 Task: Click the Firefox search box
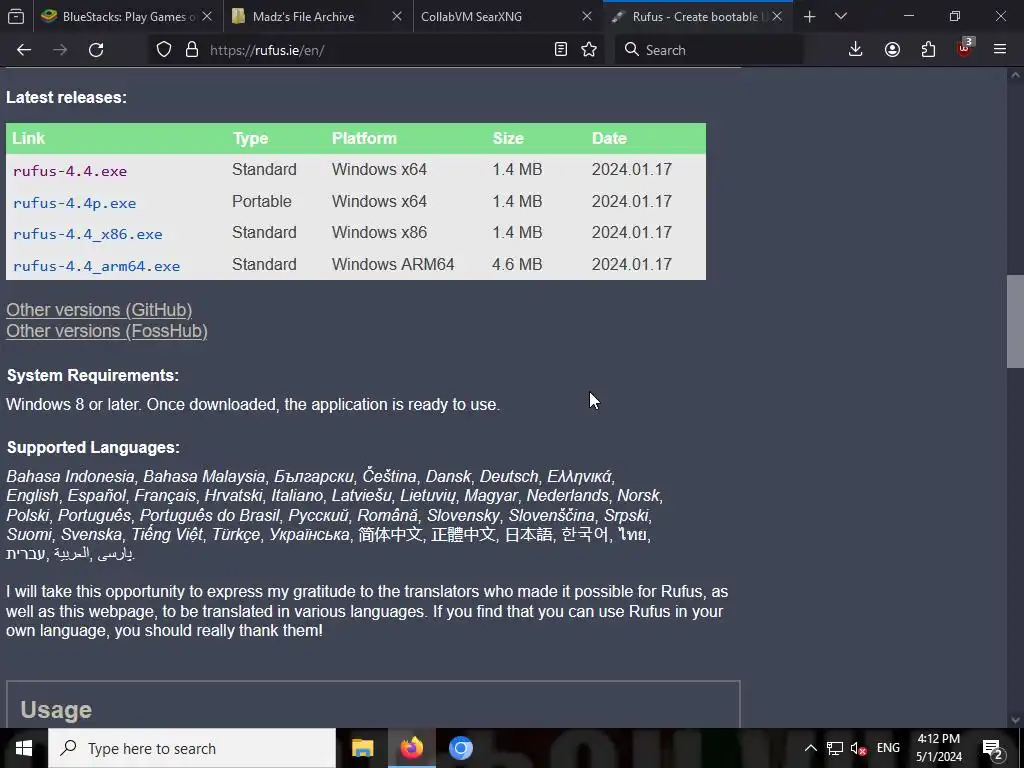[709, 50]
